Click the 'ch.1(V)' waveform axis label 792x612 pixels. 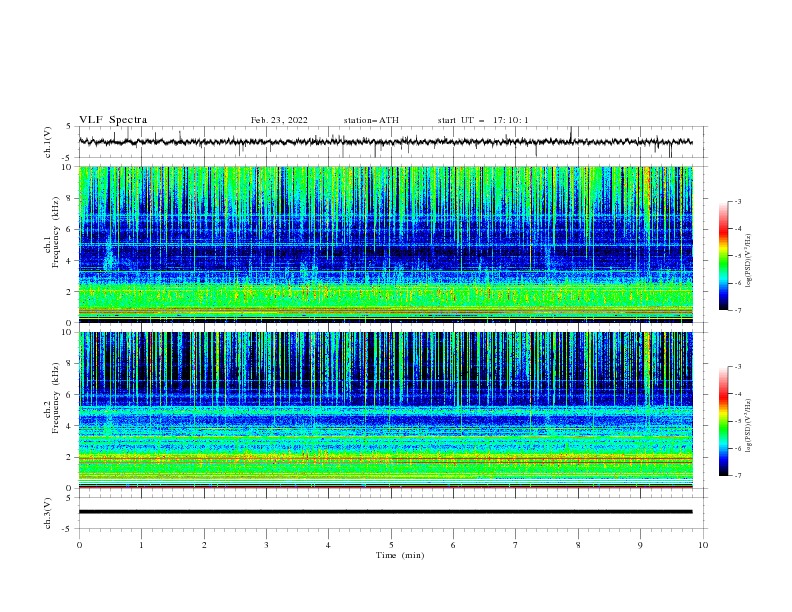48,142
